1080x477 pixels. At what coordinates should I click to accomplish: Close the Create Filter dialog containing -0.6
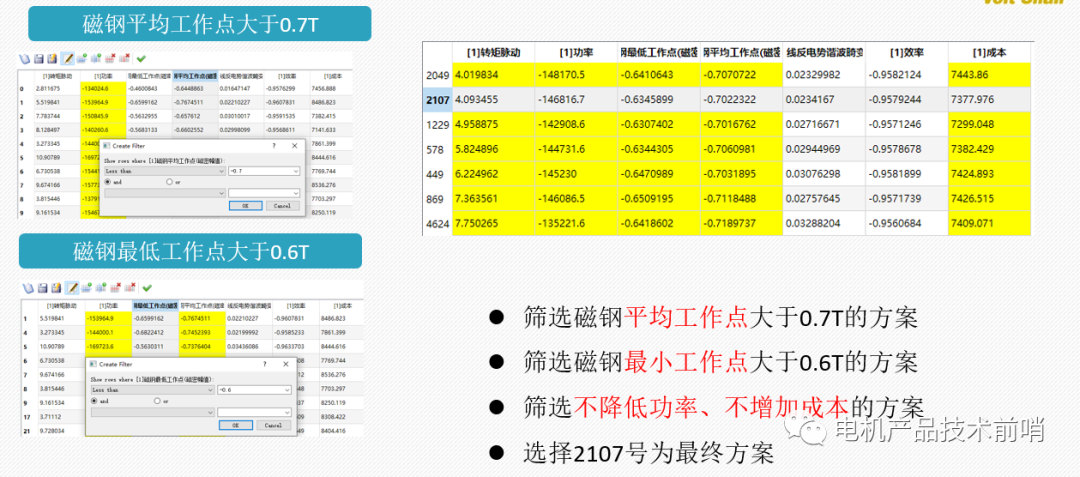pyautogui.click(x=286, y=364)
